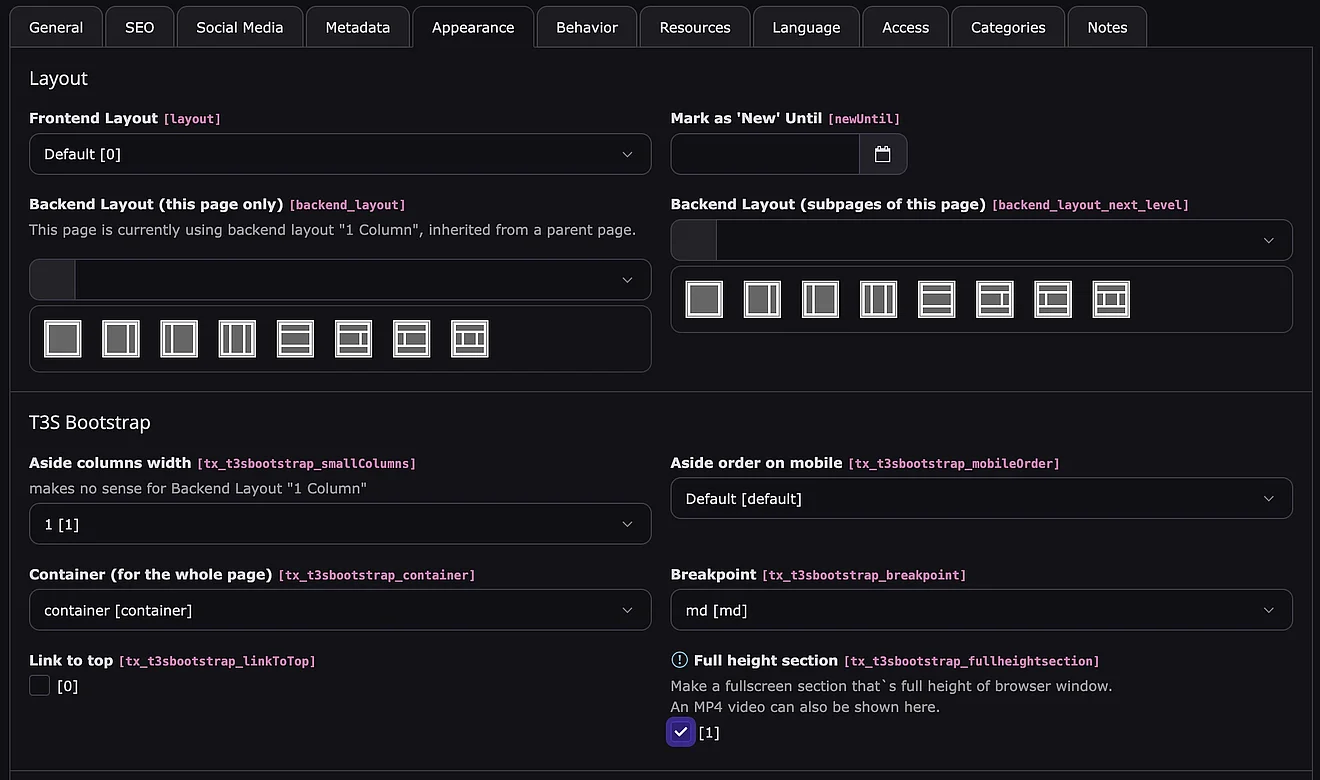The height and width of the screenshot is (780, 1320).
Task: Switch to the SEO tab
Action: [140, 27]
